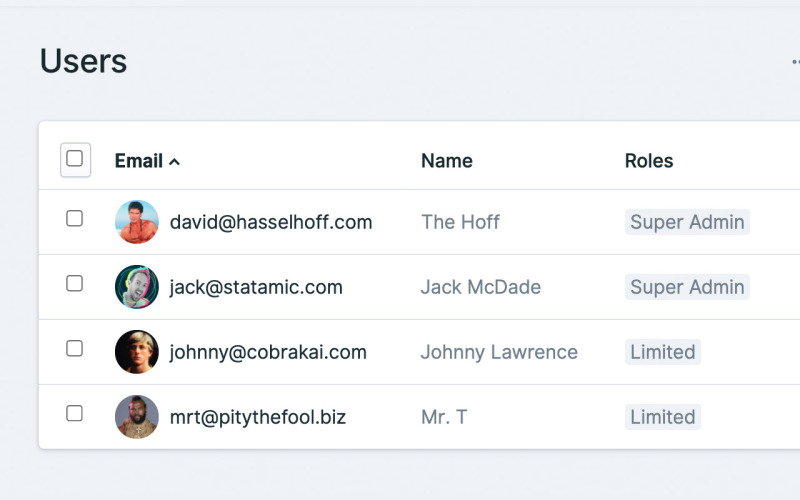Open the jack@statamic.com user link

point(256,287)
